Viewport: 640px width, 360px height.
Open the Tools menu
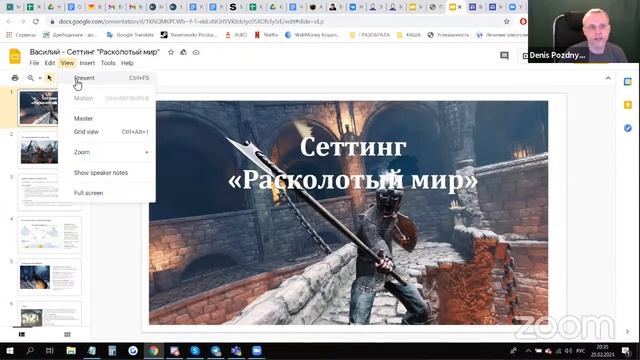click(x=108, y=63)
